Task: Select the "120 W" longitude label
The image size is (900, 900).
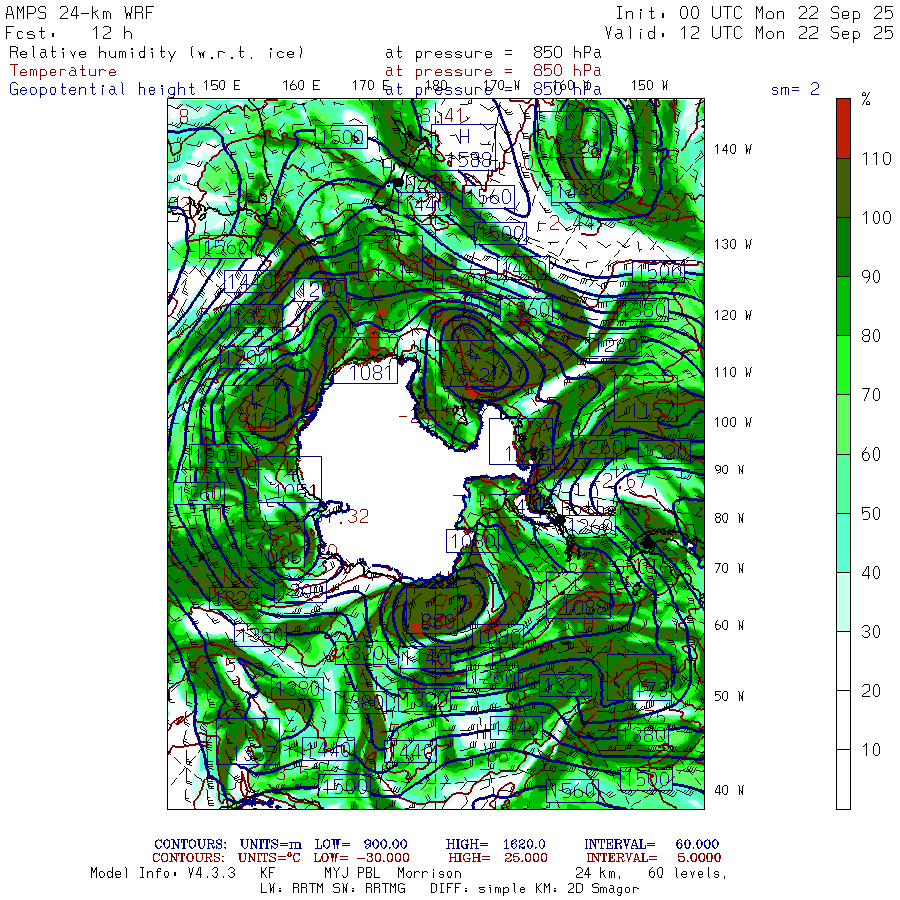Action: [x=733, y=315]
